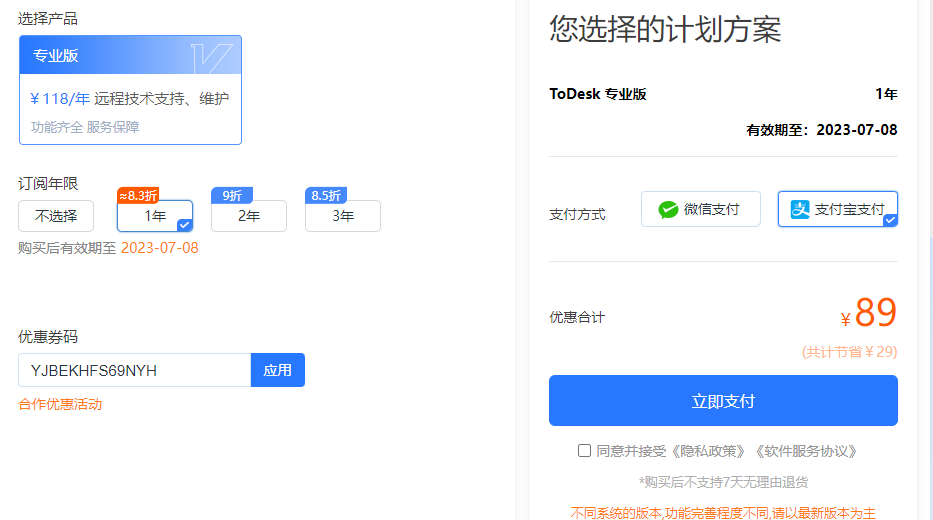The width and height of the screenshot is (933, 520).
Task: Choose the 不选择 subscription option
Action: (56, 216)
